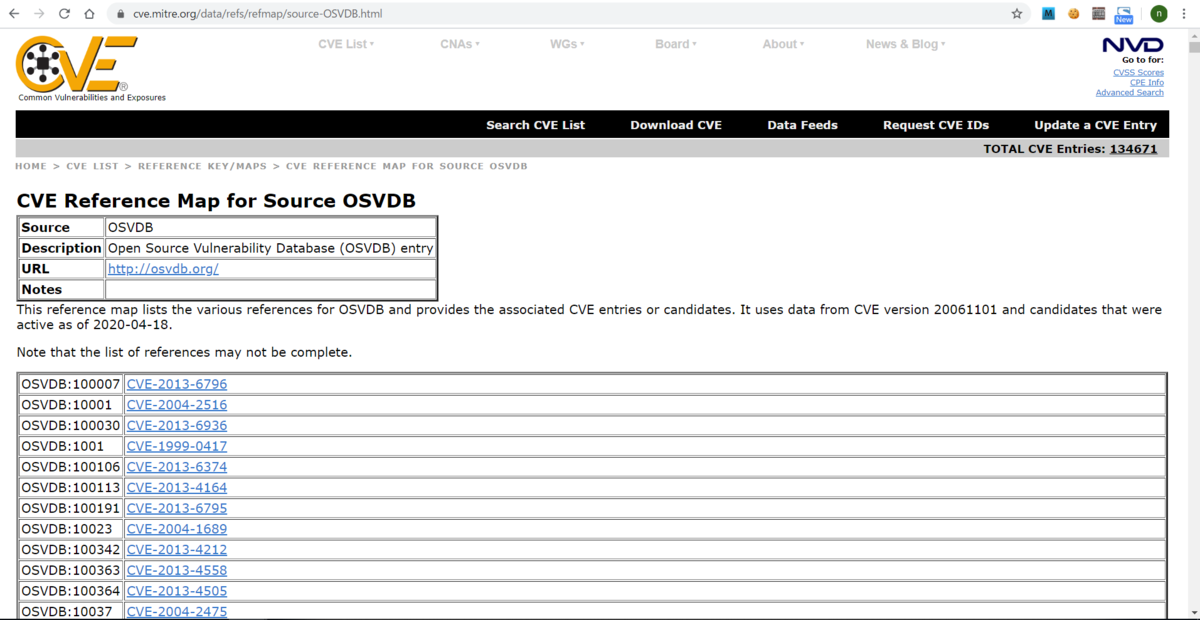The height and width of the screenshot is (620, 1200).
Task: Open Search CVE List
Action: point(535,125)
